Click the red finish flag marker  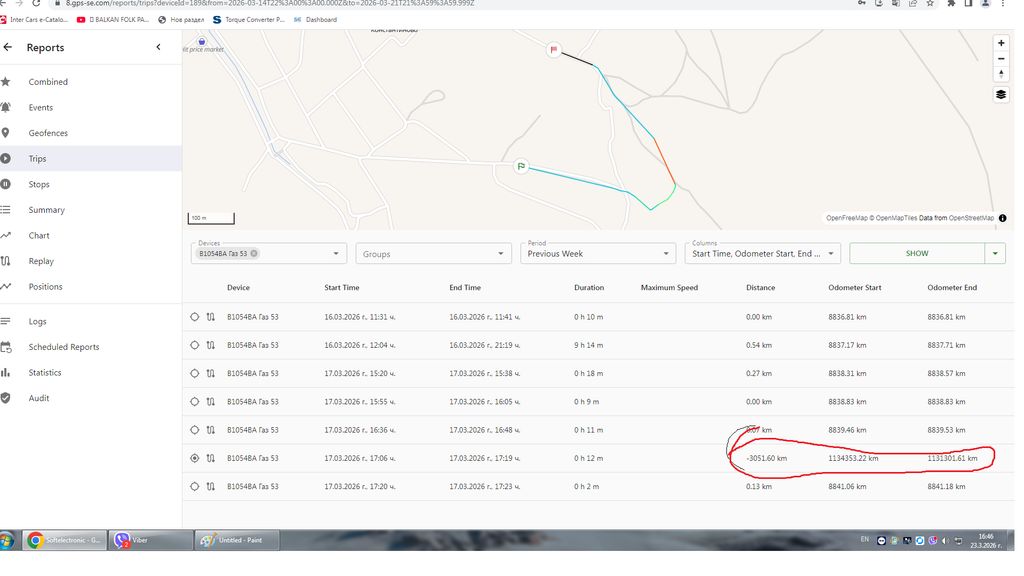(554, 50)
